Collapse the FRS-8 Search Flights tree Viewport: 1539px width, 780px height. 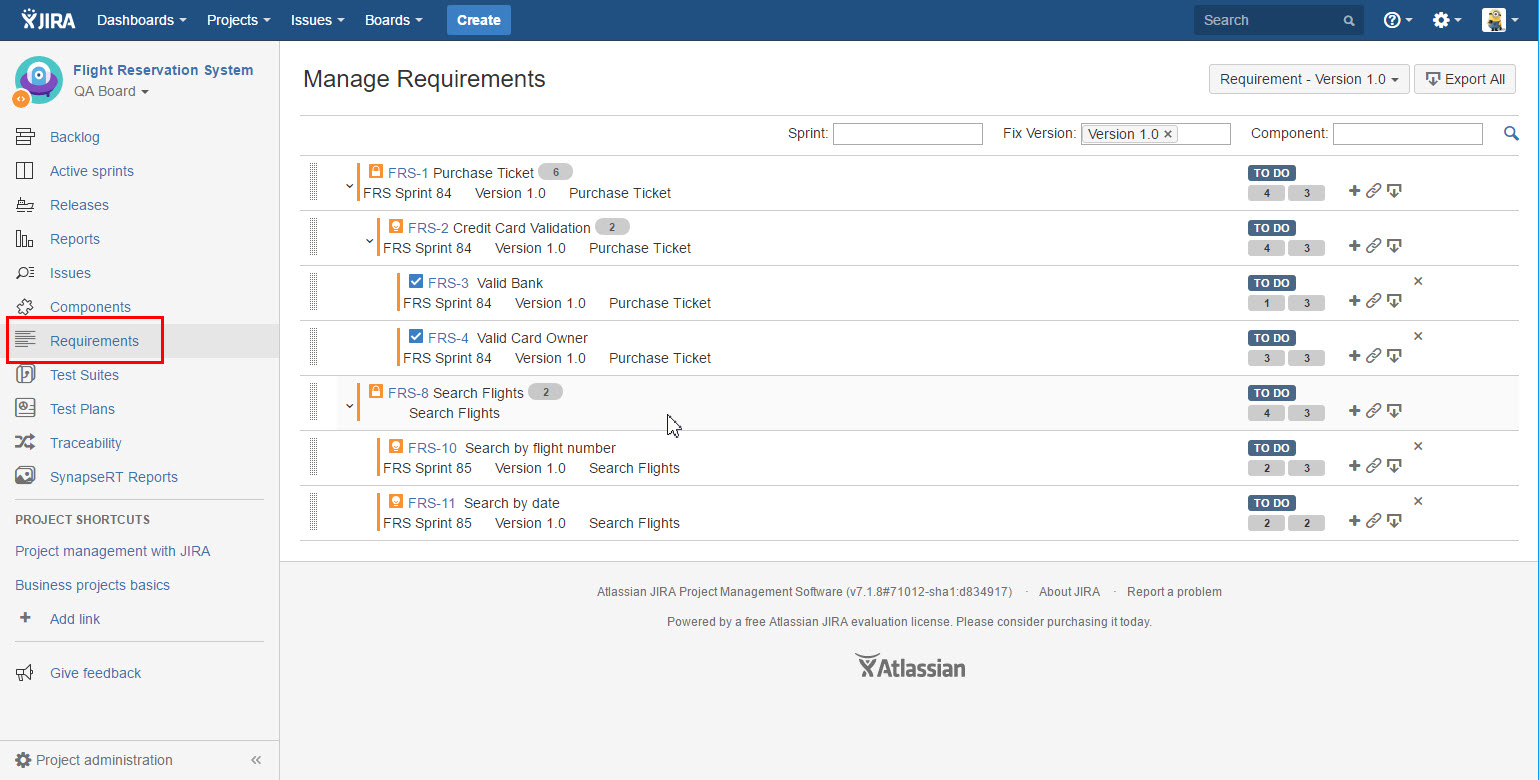coord(349,406)
